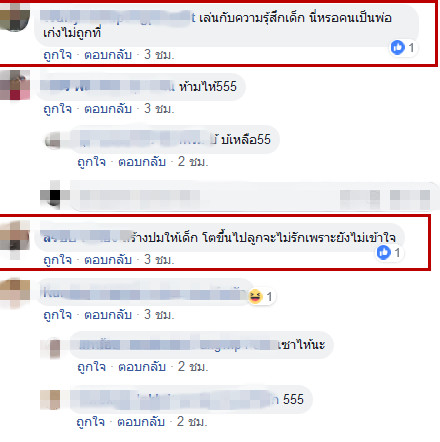This screenshot has height=442, width=440.
Task: Like the โตขึ้นไปลูกจะไม่รัก comment
Action: pos(57,260)
